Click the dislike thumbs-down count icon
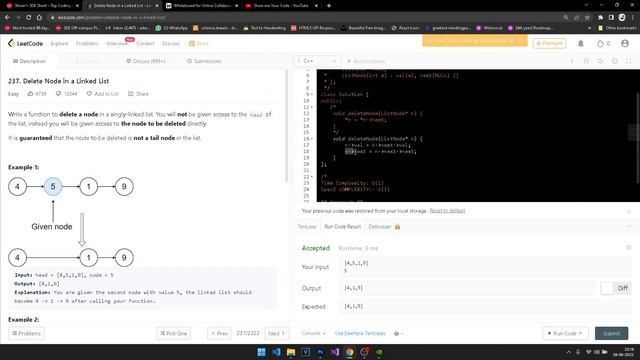The height and width of the screenshot is (360, 640). [x=58, y=94]
